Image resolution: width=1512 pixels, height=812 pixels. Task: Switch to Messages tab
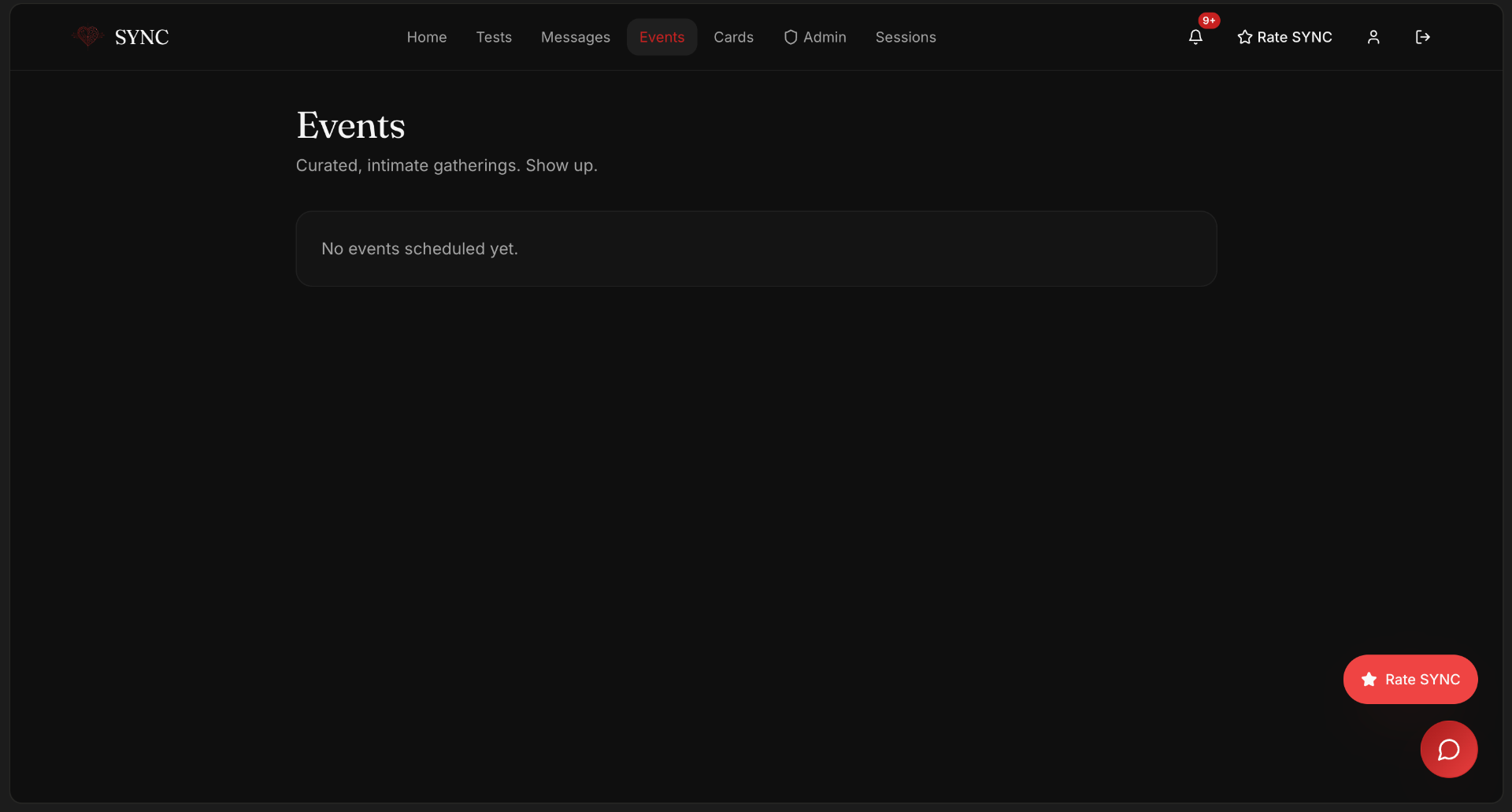(576, 37)
